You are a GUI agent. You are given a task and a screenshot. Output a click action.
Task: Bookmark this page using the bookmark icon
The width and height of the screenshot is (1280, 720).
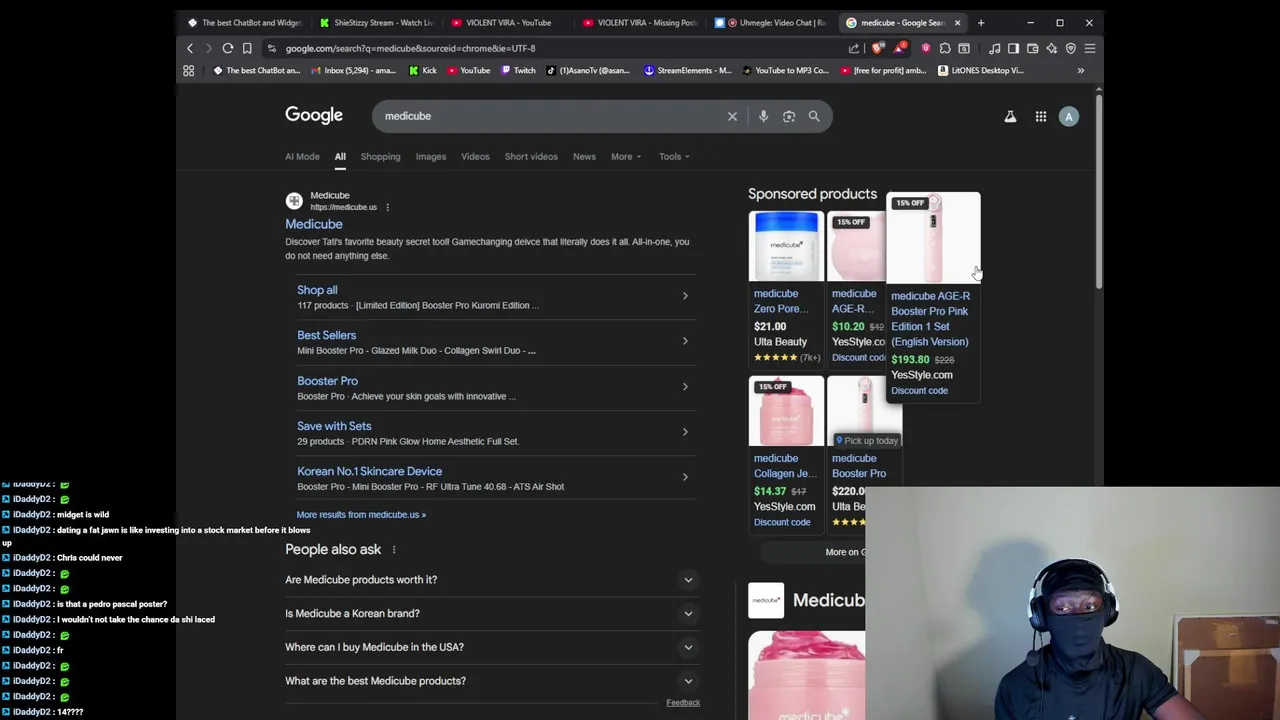tap(247, 48)
